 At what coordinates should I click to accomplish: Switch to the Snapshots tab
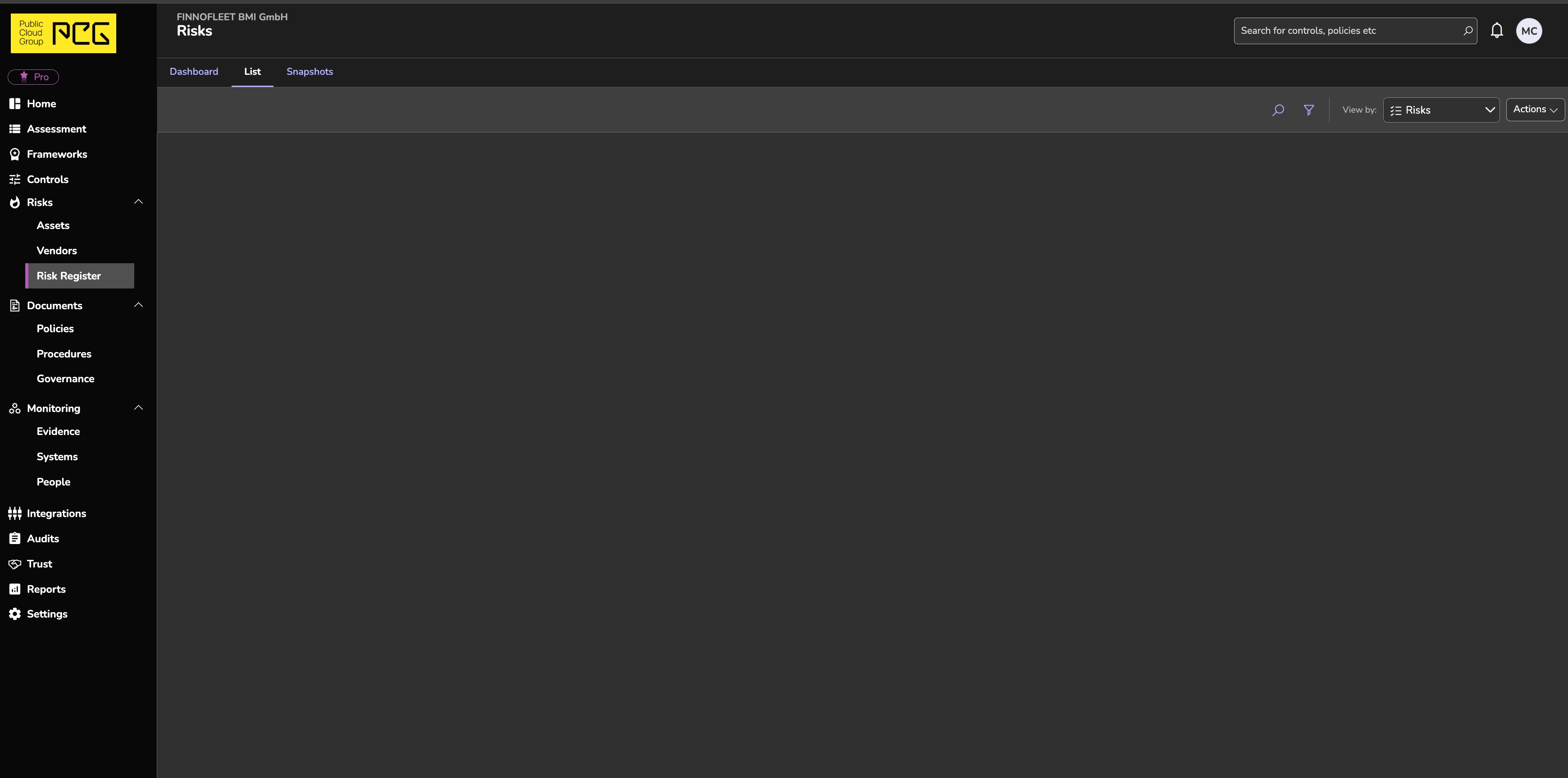point(310,72)
